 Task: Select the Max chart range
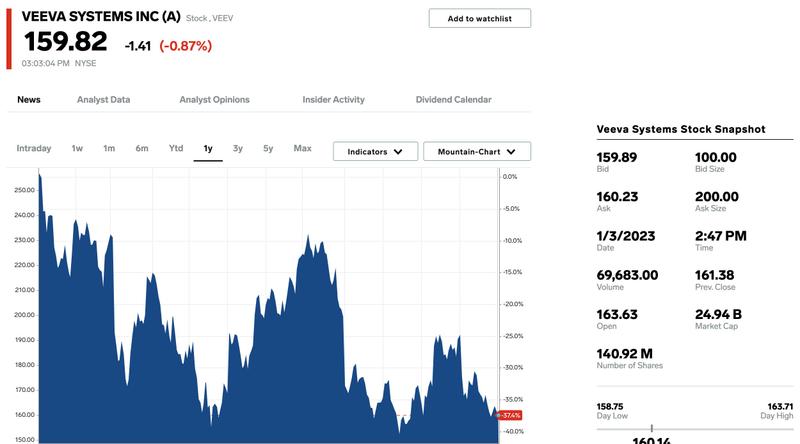303,148
